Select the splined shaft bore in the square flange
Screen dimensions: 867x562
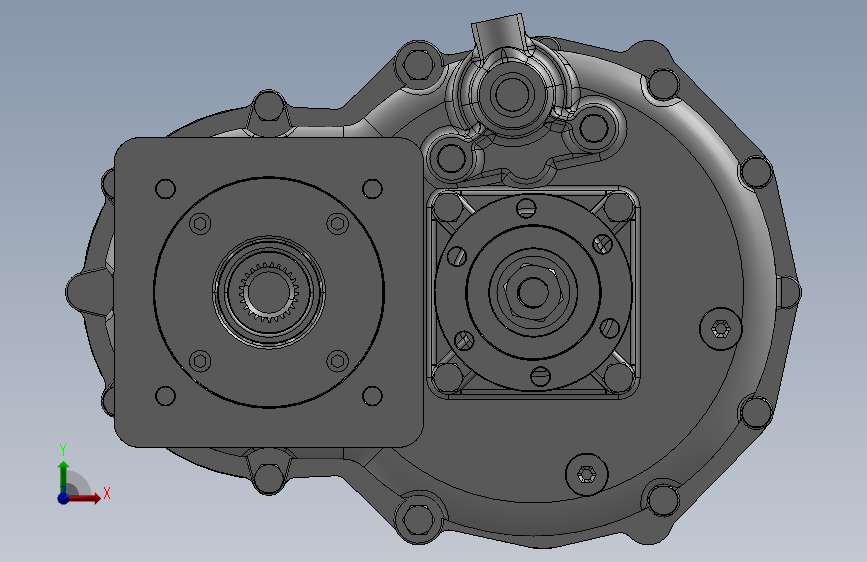[x=269, y=292]
